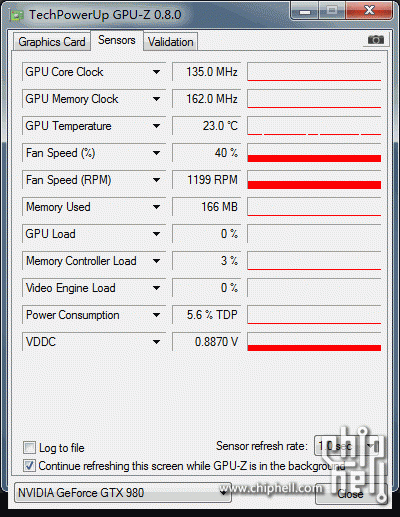
Task: Open GPU Temperature sensor options arrow
Action: click(x=156, y=126)
